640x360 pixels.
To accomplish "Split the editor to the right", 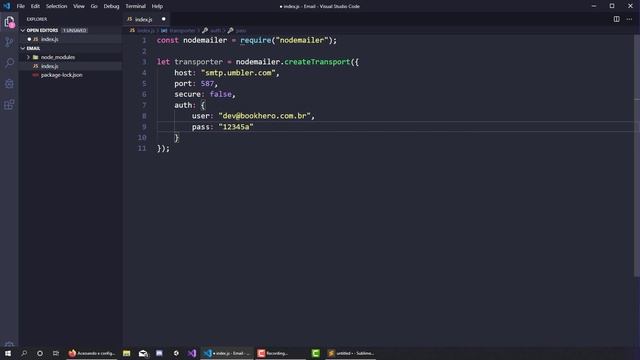I will [x=616, y=19].
